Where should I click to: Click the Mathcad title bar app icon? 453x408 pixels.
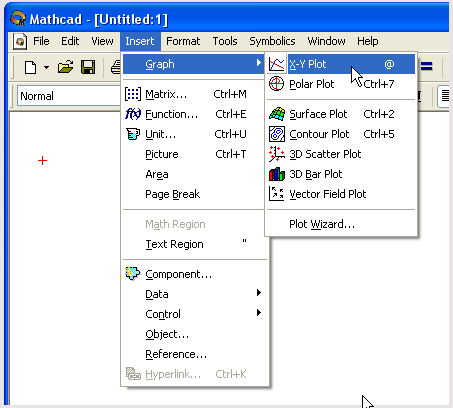[18, 18]
